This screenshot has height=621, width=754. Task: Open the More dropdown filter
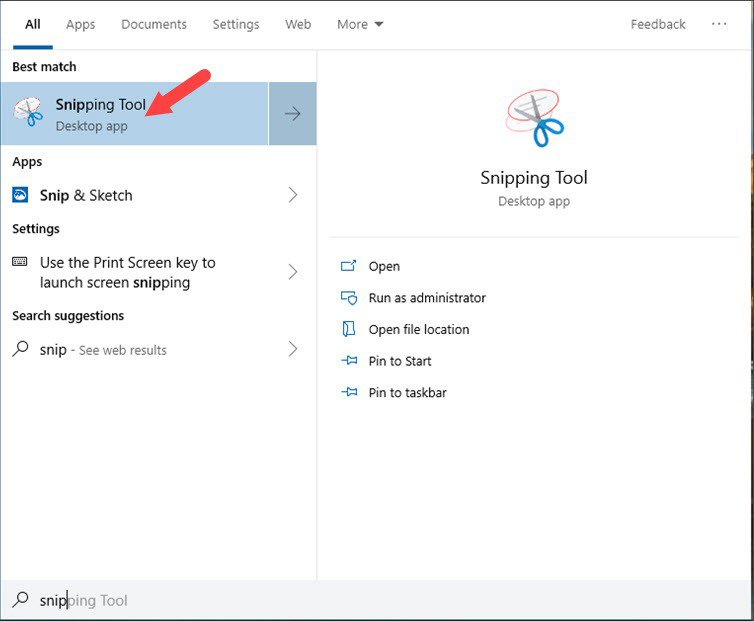[x=360, y=24]
